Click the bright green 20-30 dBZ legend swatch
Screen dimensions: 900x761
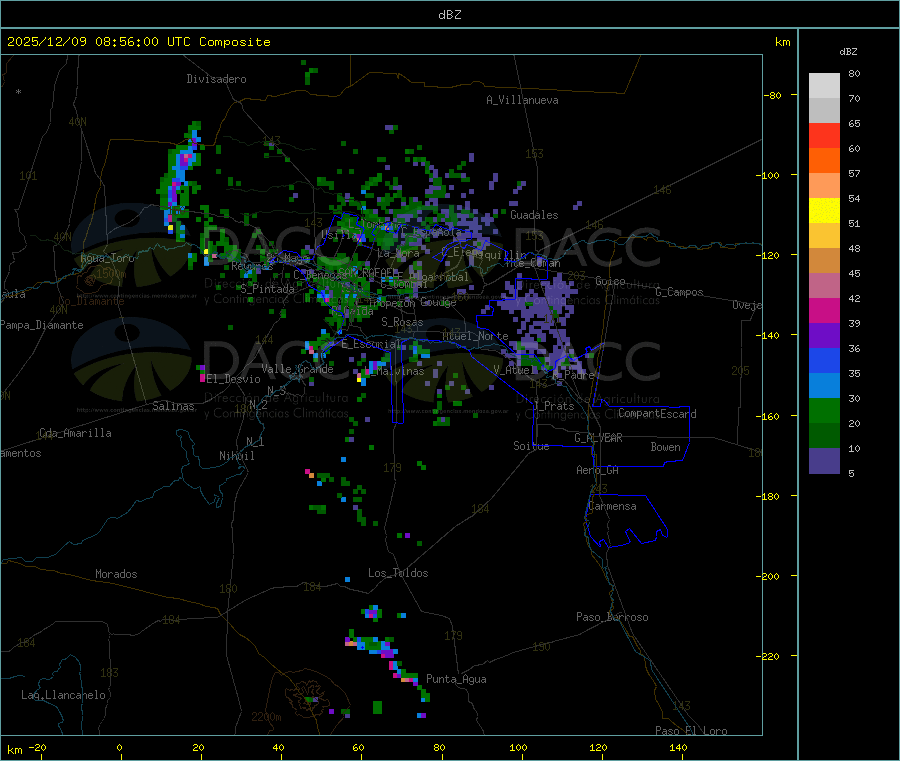pos(824,410)
